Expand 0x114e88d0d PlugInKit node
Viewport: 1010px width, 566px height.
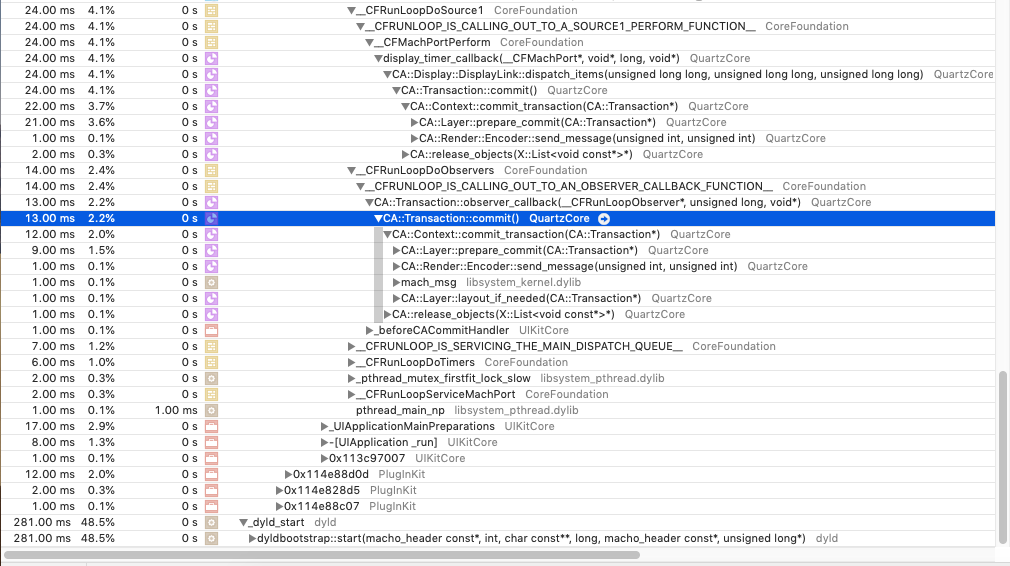point(288,475)
